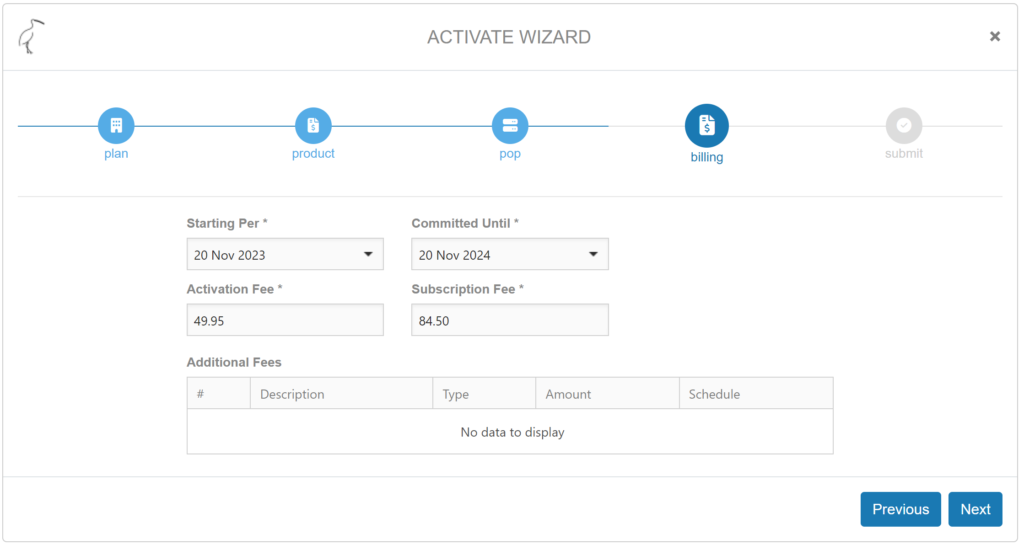Image resolution: width=1024 pixels, height=555 pixels.
Task: Click the Activation Fee input field
Action: point(285,321)
